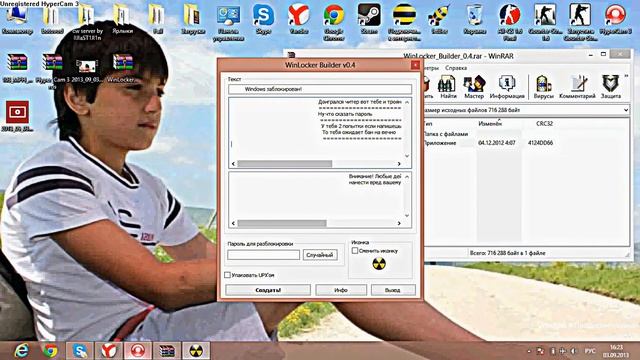Click inside the upper message text area
Image resolution: width=640 pixels, height=360 pixels.
(316, 128)
